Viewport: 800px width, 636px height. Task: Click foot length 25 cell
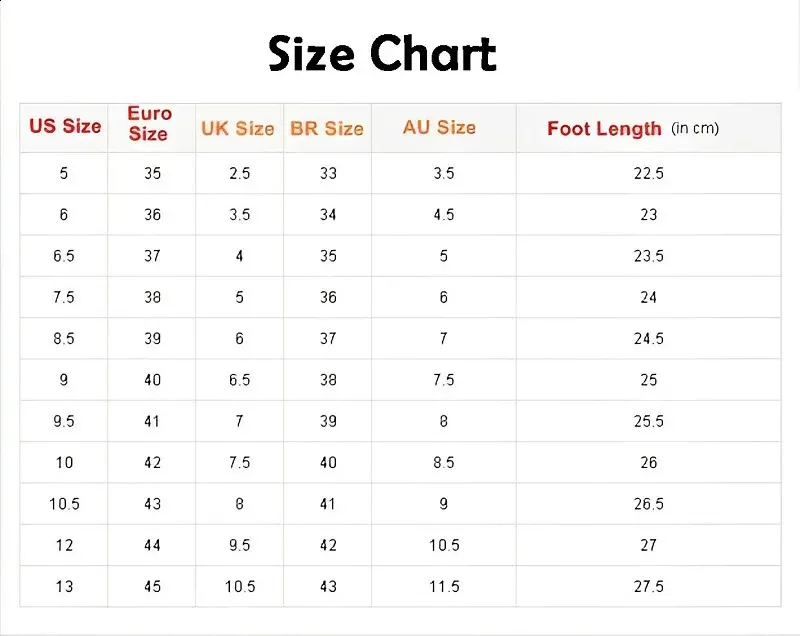point(648,380)
